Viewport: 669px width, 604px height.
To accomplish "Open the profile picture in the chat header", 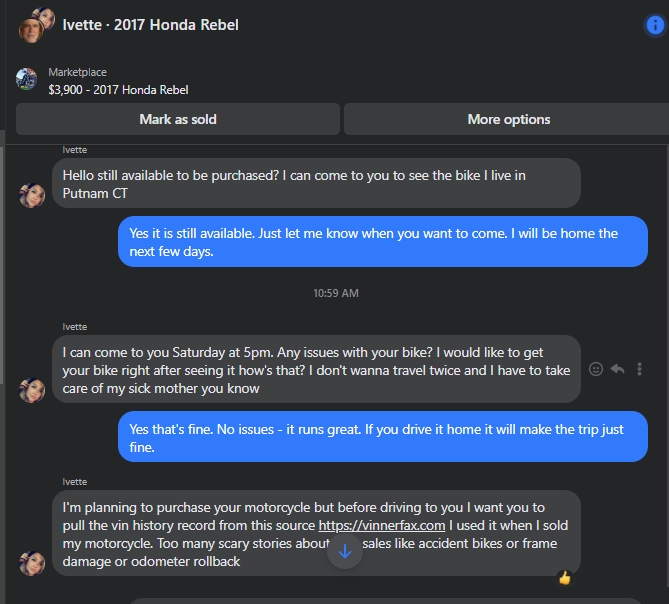I will (37, 25).
